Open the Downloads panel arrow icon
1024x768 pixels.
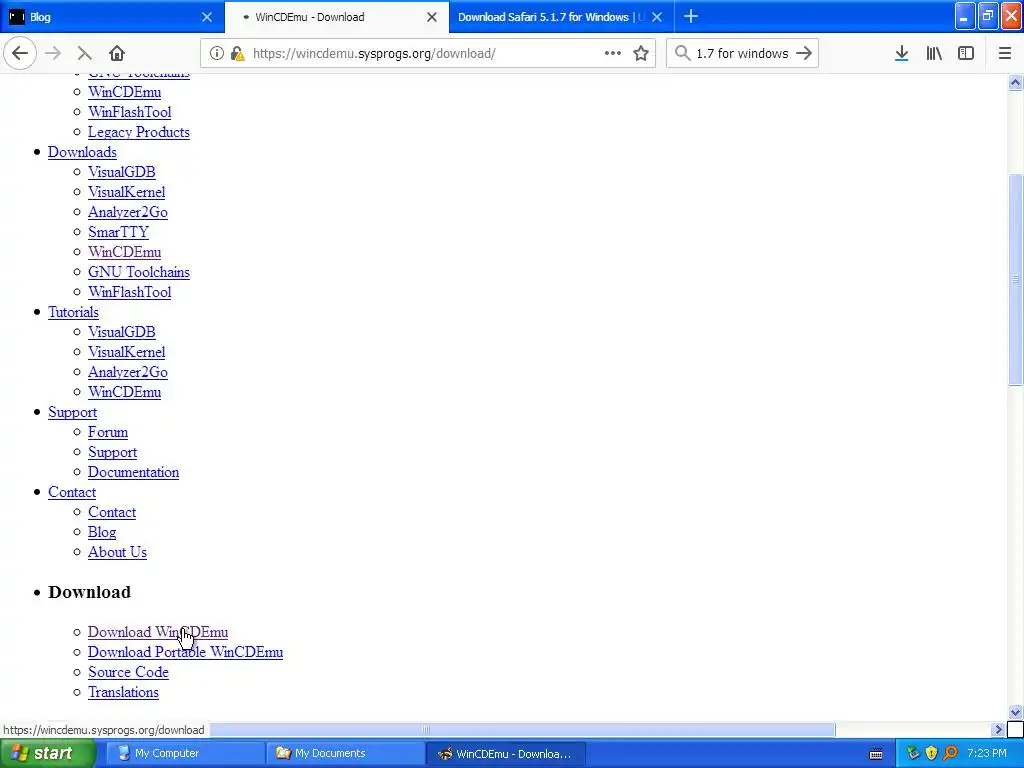point(901,54)
